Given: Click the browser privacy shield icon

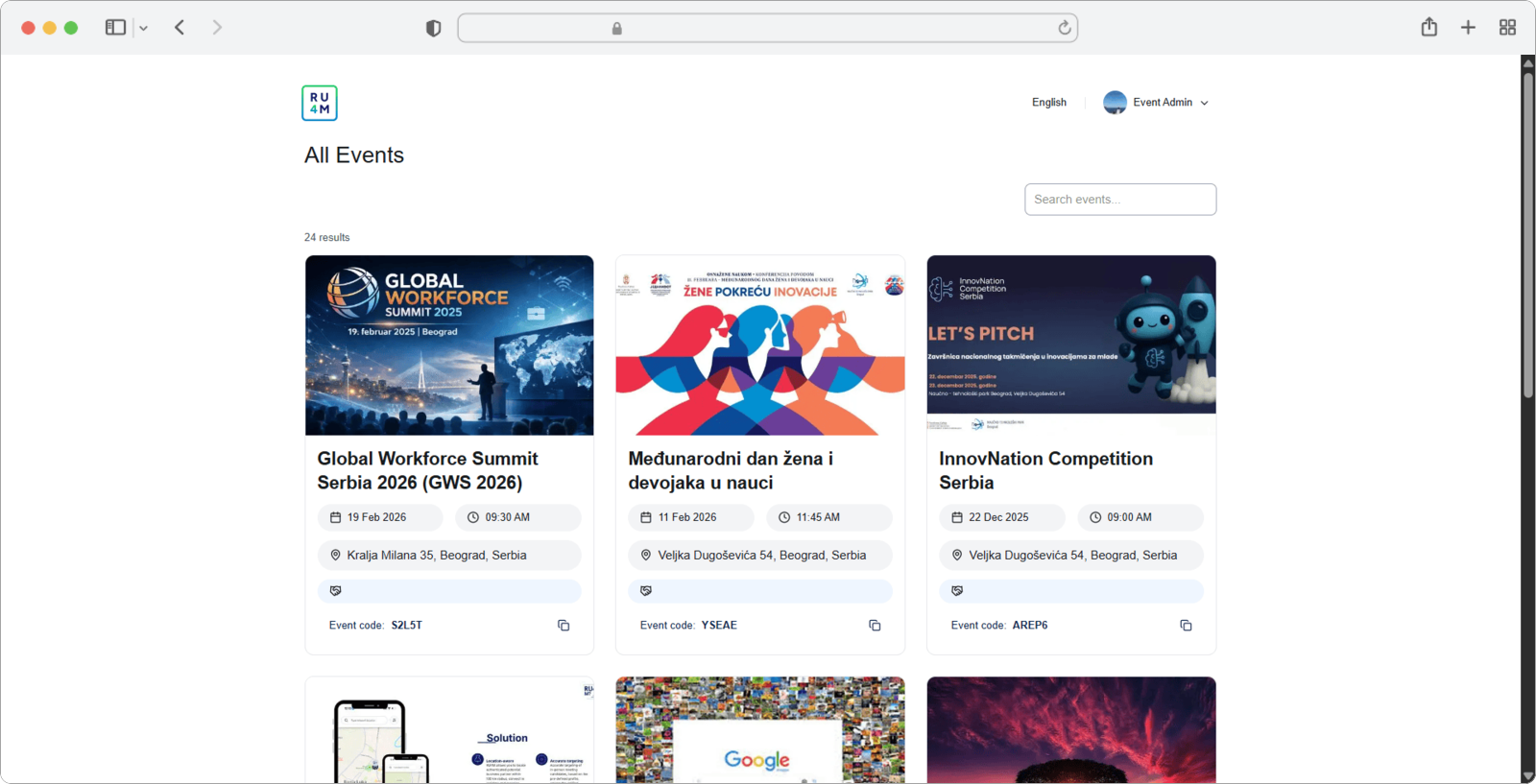Looking at the screenshot, I should pyautogui.click(x=433, y=29).
